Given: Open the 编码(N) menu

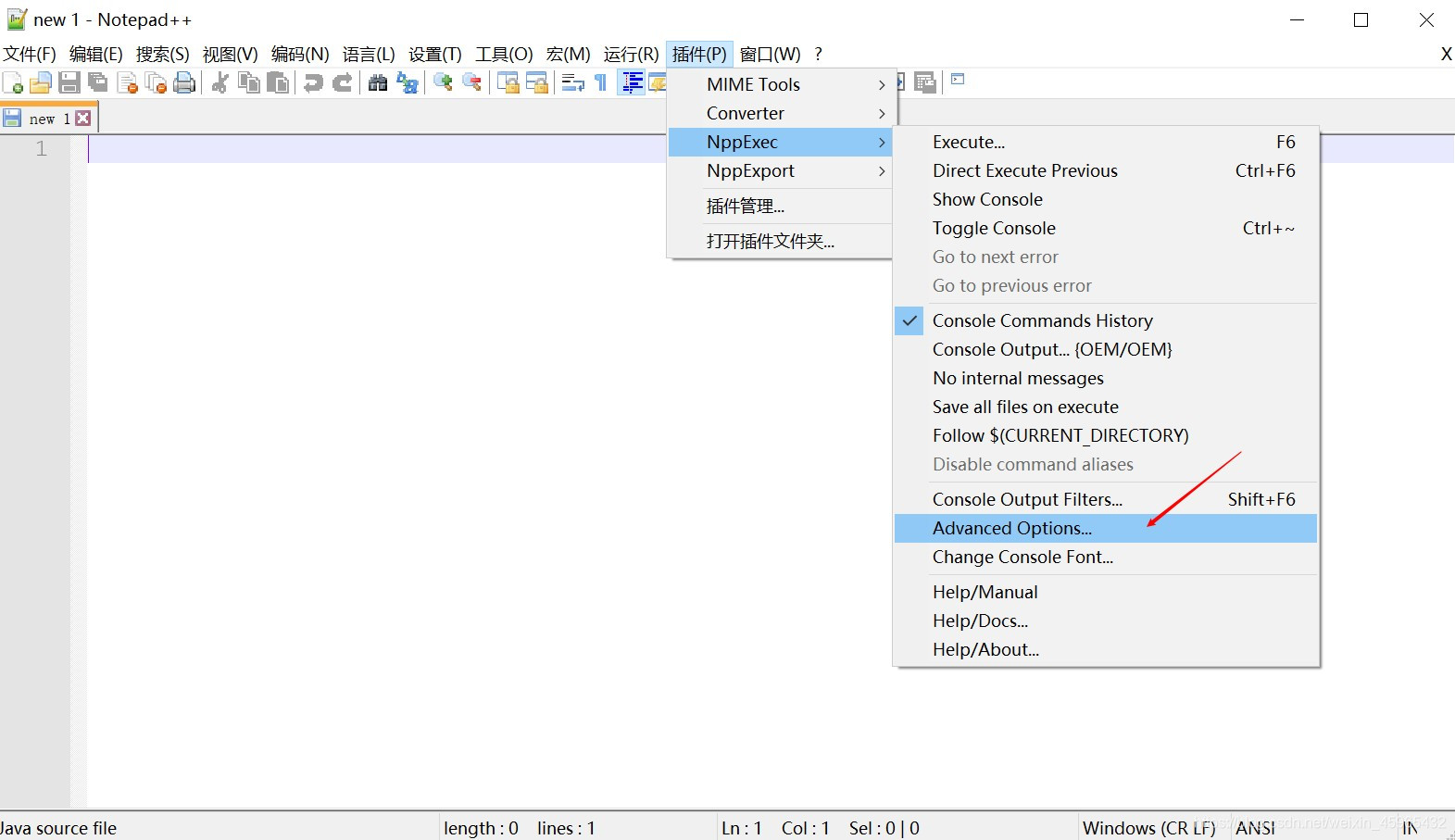Looking at the screenshot, I should point(300,54).
